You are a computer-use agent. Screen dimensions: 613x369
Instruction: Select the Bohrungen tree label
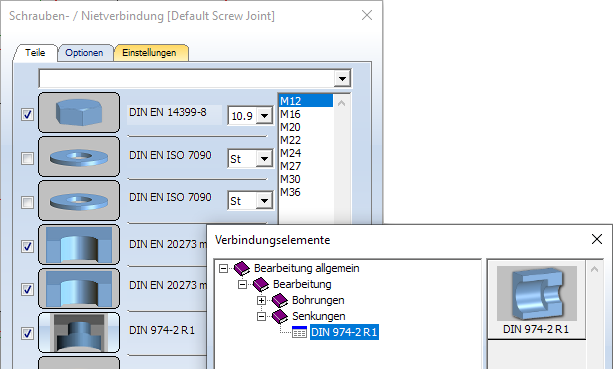tap(318, 300)
